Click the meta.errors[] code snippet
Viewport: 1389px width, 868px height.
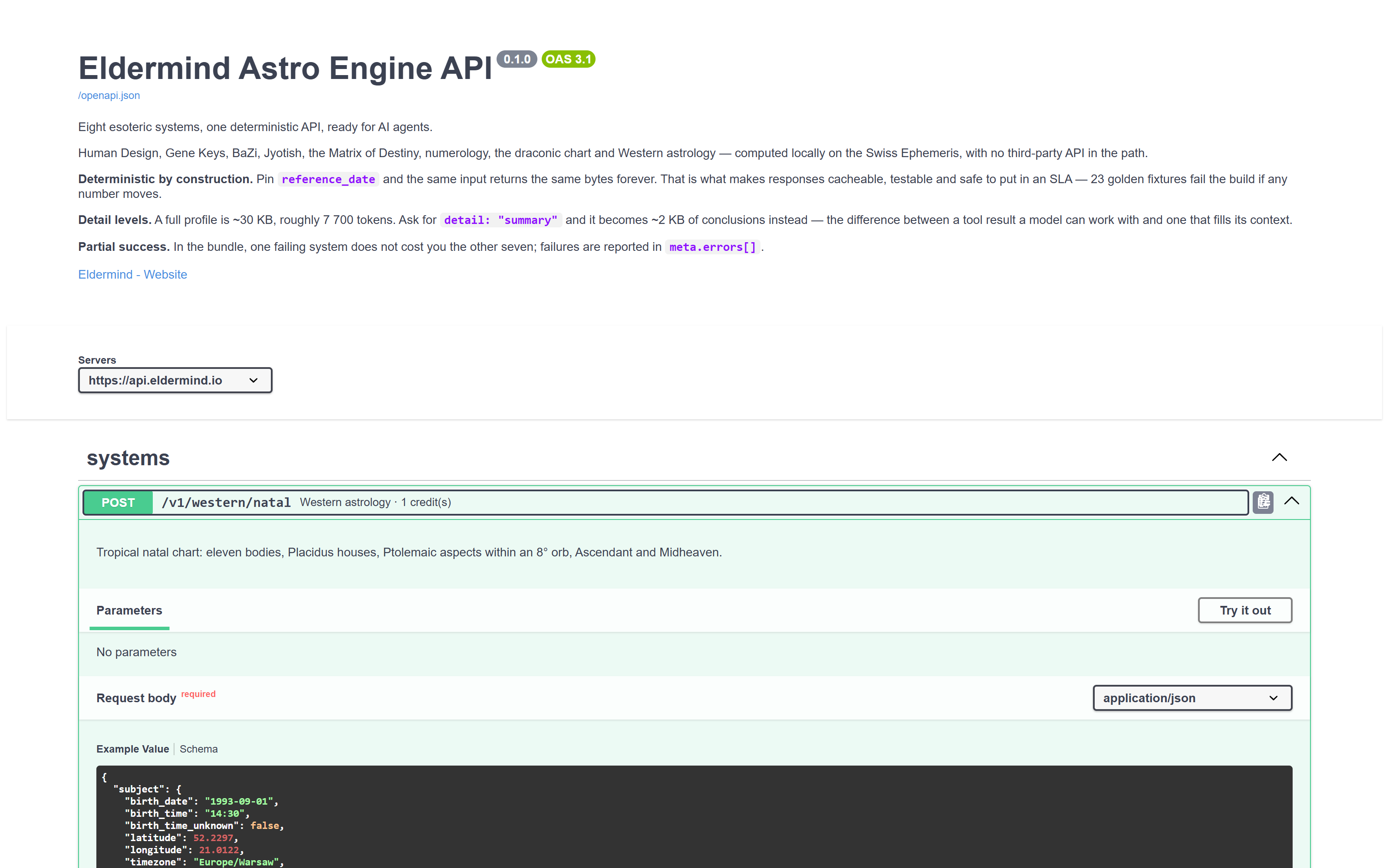coord(712,247)
